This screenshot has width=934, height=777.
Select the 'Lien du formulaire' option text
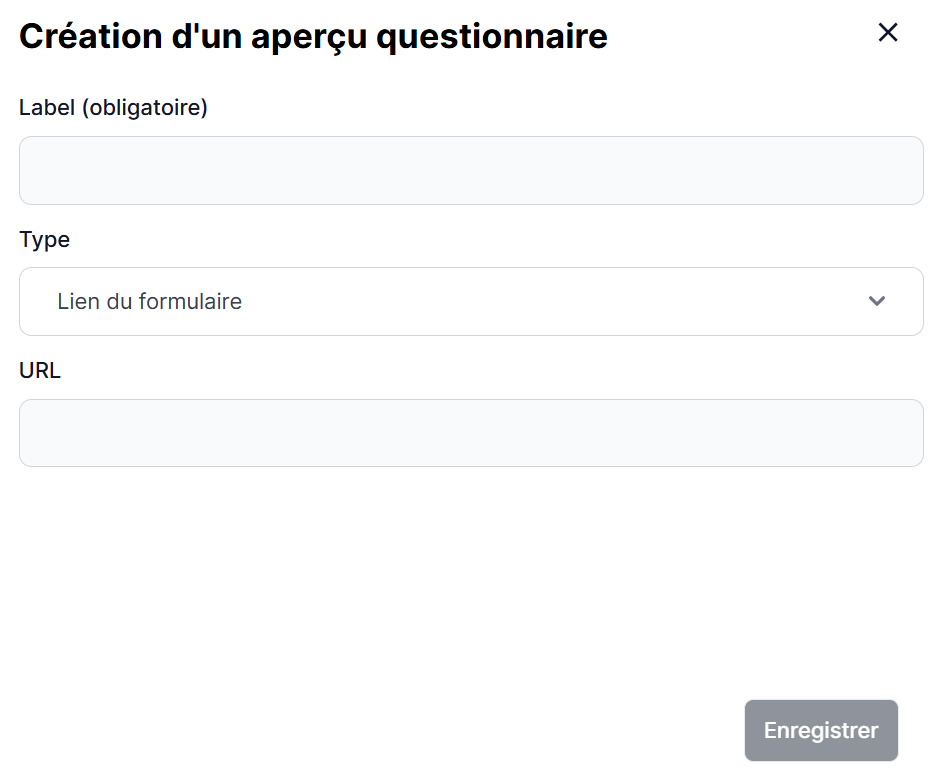click(x=150, y=301)
